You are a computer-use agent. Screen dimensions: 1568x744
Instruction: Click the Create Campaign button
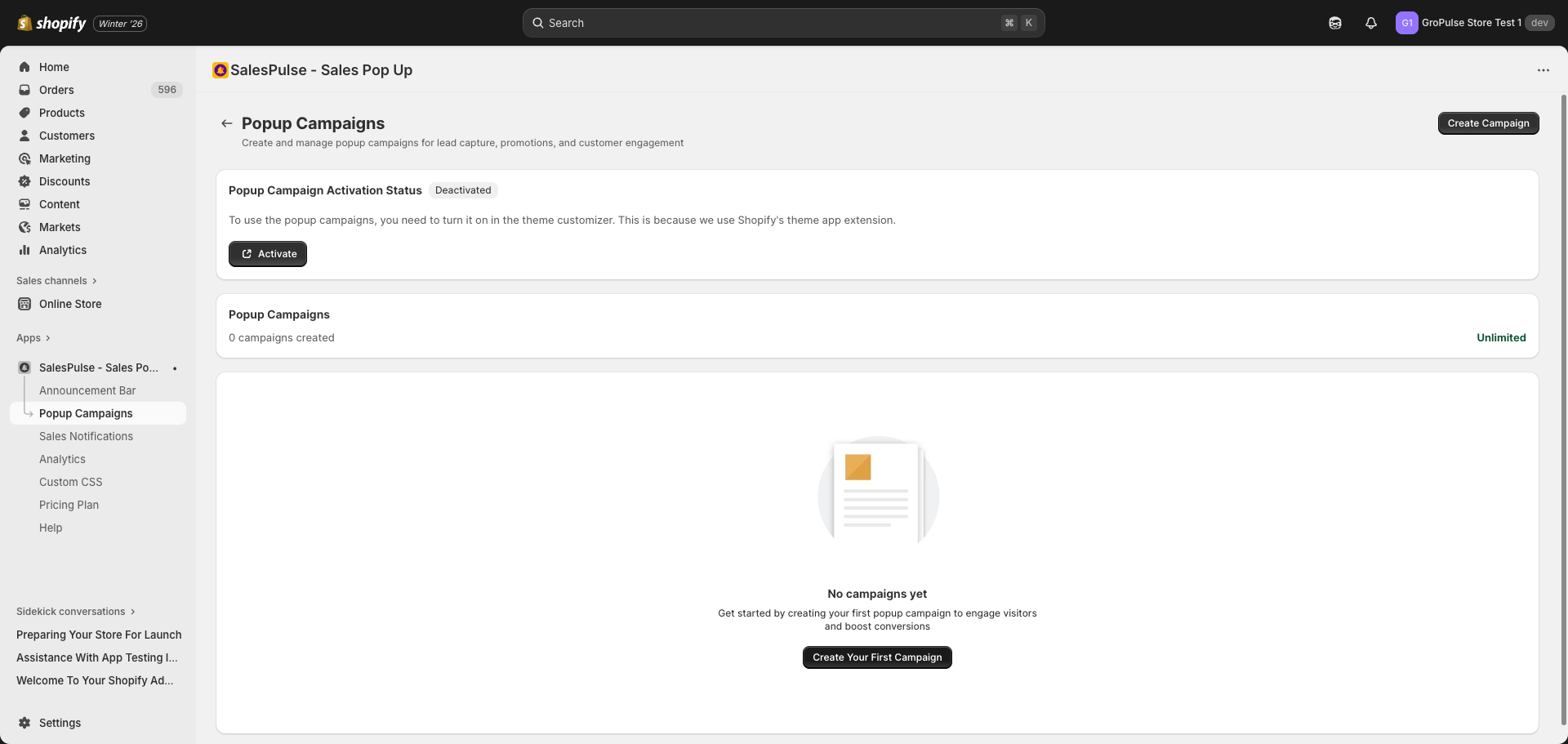pyautogui.click(x=1488, y=123)
